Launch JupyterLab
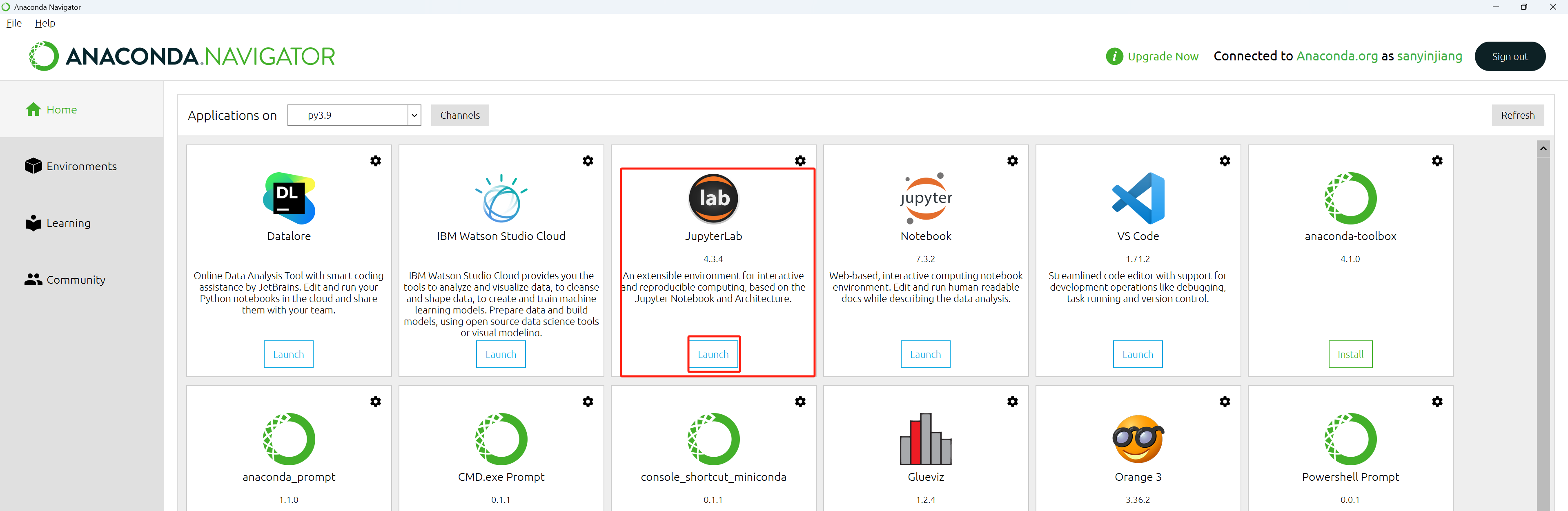 pos(713,354)
